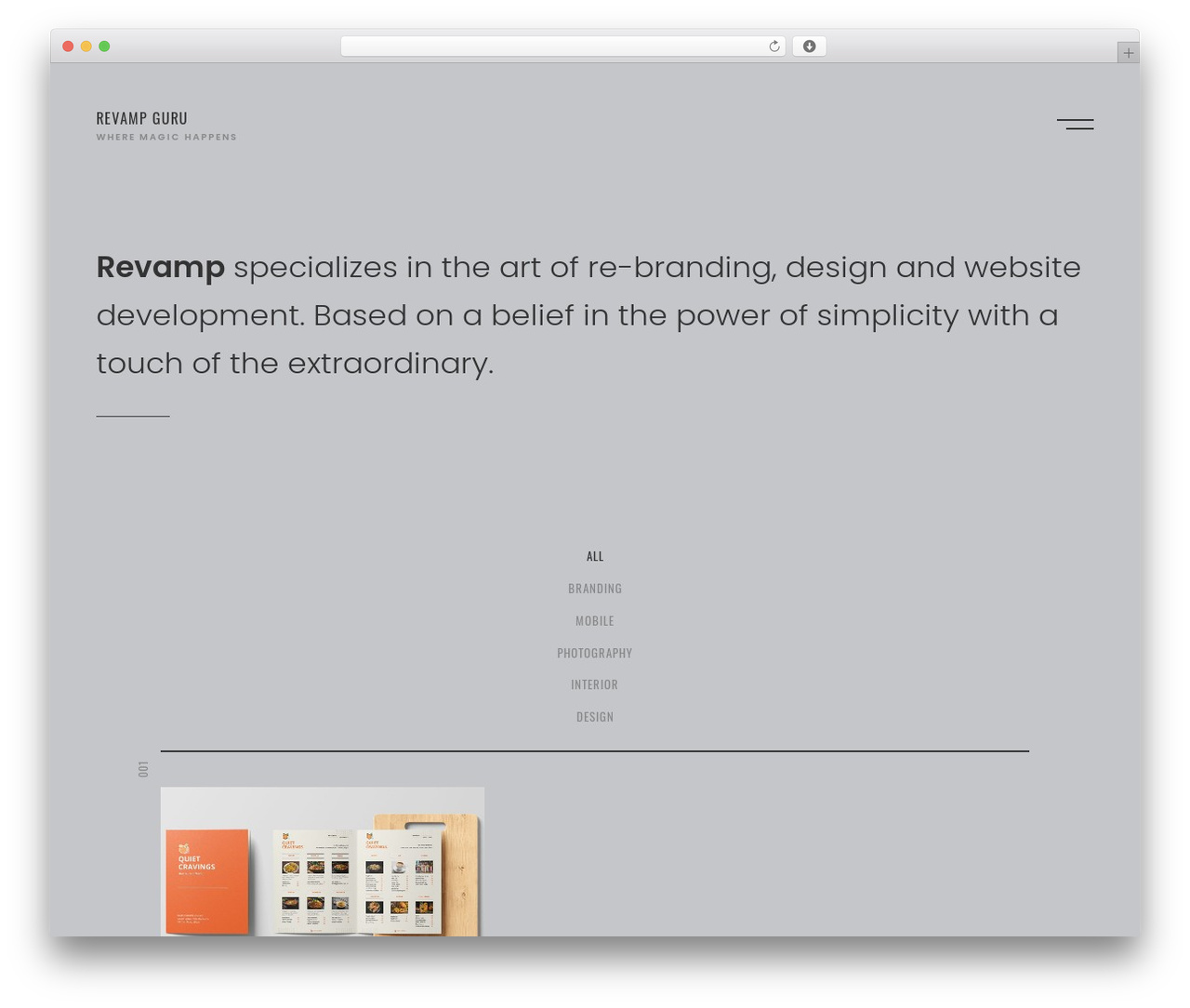1190x1008 pixels.
Task: Filter portfolio by BRANDING
Action: [x=595, y=589]
